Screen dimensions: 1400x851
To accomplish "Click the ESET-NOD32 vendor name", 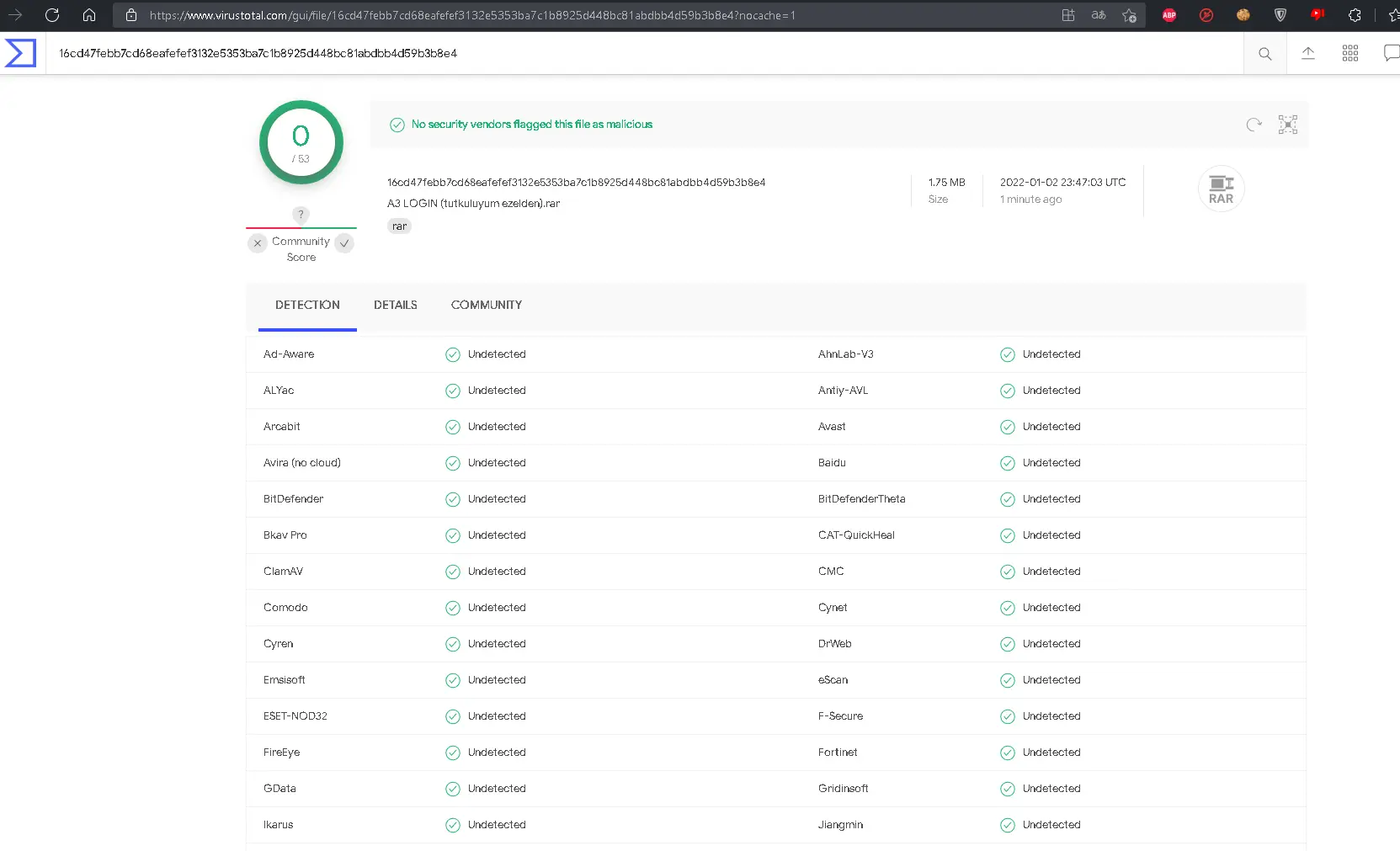I will (295, 716).
